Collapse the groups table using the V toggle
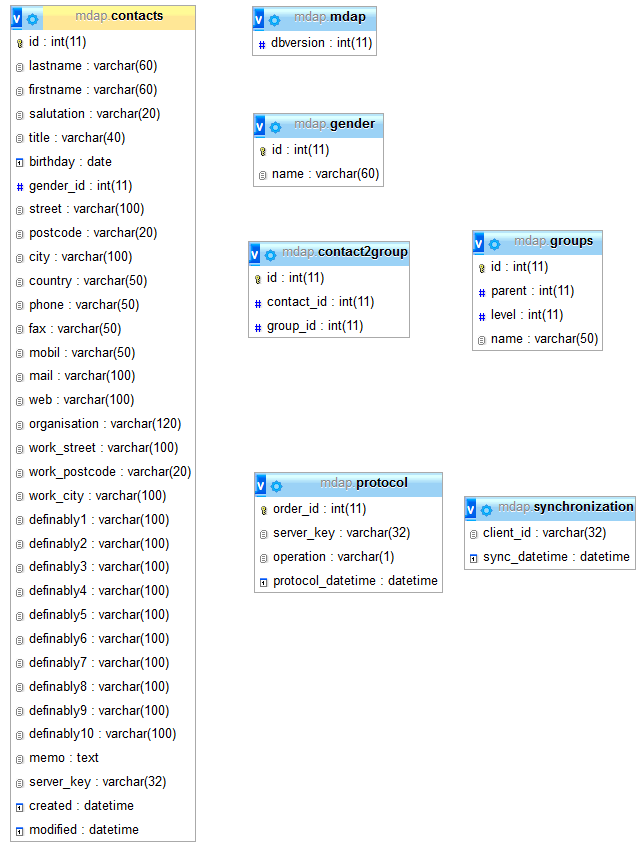 479,244
